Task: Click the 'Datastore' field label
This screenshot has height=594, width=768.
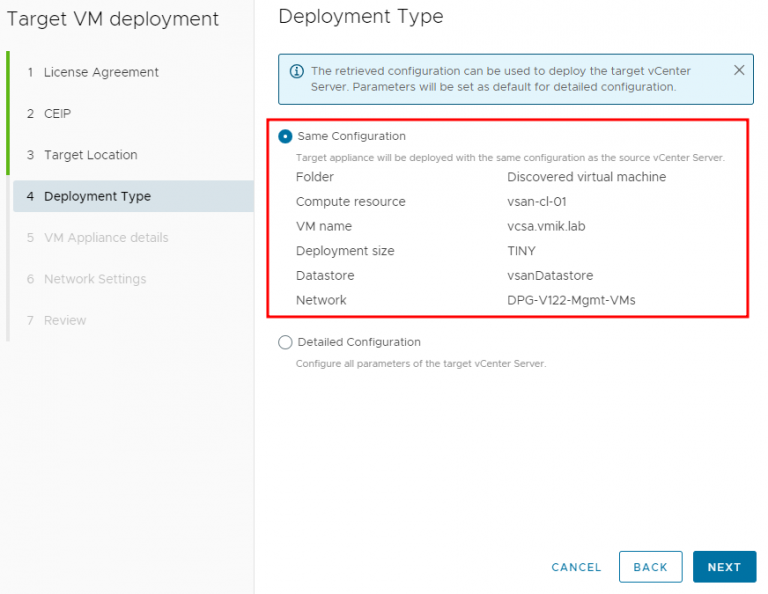Action: pos(325,275)
